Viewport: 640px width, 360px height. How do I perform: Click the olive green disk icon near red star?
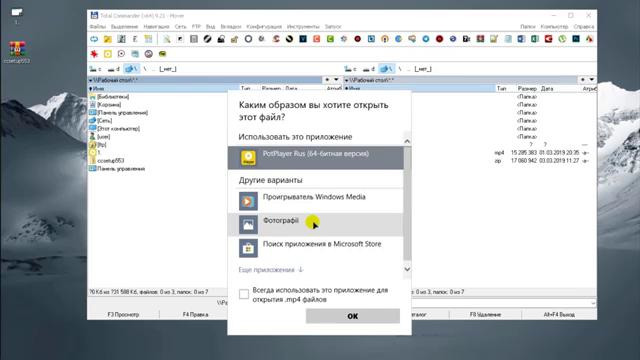coord(162,54)
